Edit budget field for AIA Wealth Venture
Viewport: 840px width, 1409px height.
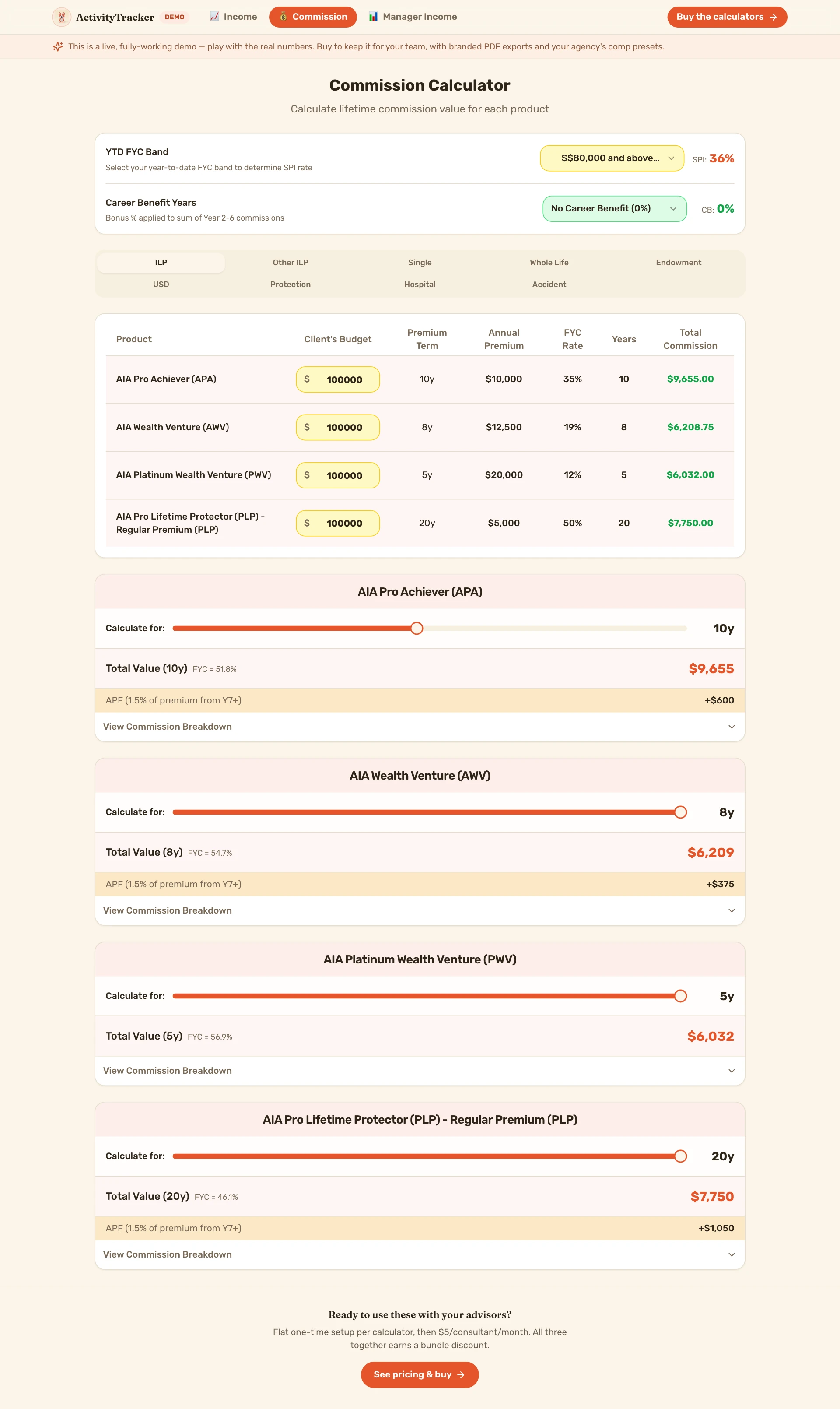[337, 427]
